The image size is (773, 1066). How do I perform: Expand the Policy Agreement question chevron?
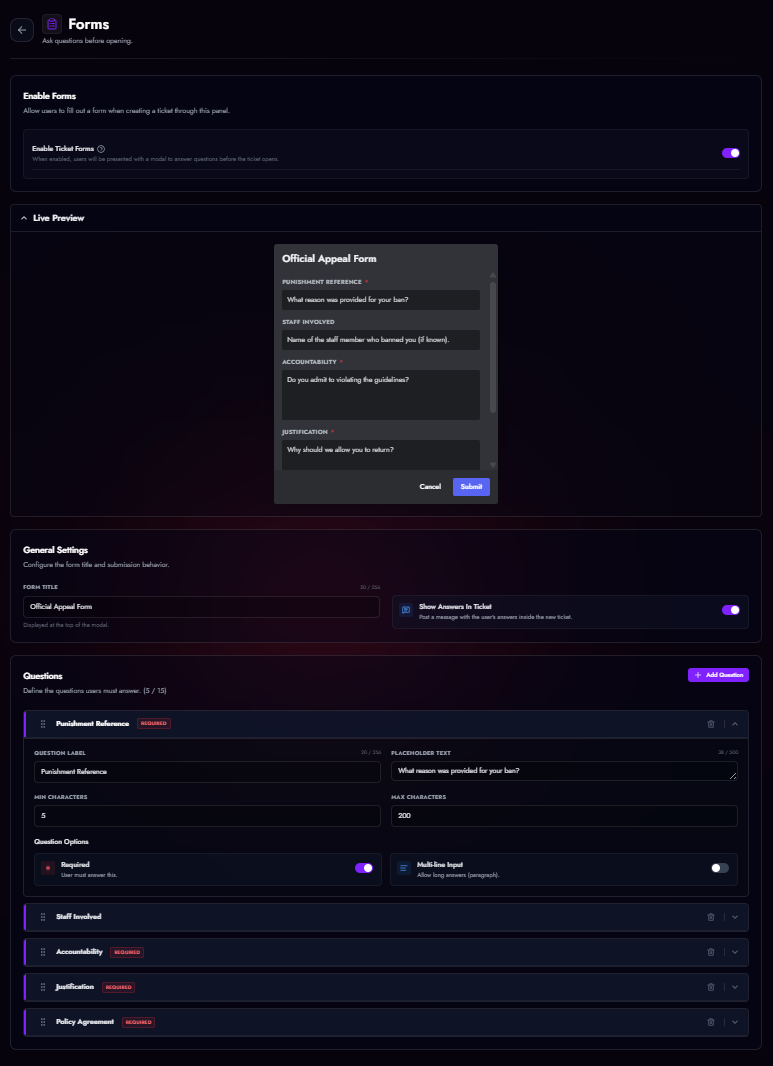735,1022
